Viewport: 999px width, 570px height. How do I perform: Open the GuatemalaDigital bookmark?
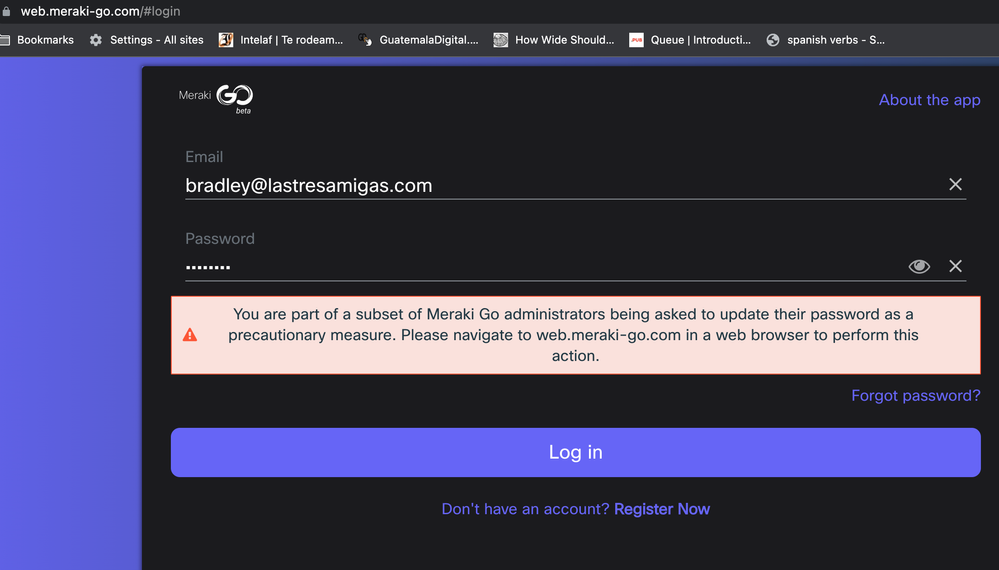point(418,40)
